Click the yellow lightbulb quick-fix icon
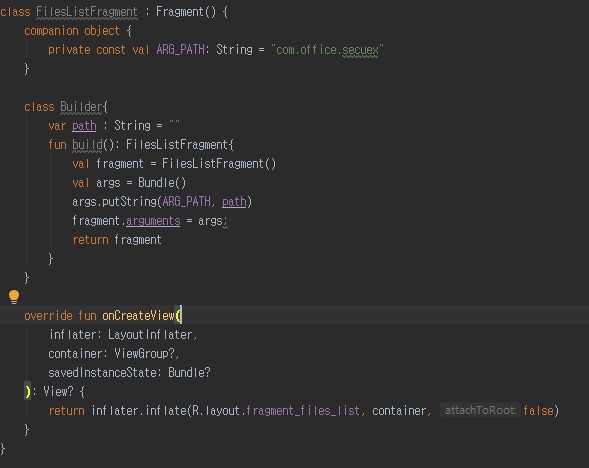Screen dimensions: 589x468 (x=14, y=297)
